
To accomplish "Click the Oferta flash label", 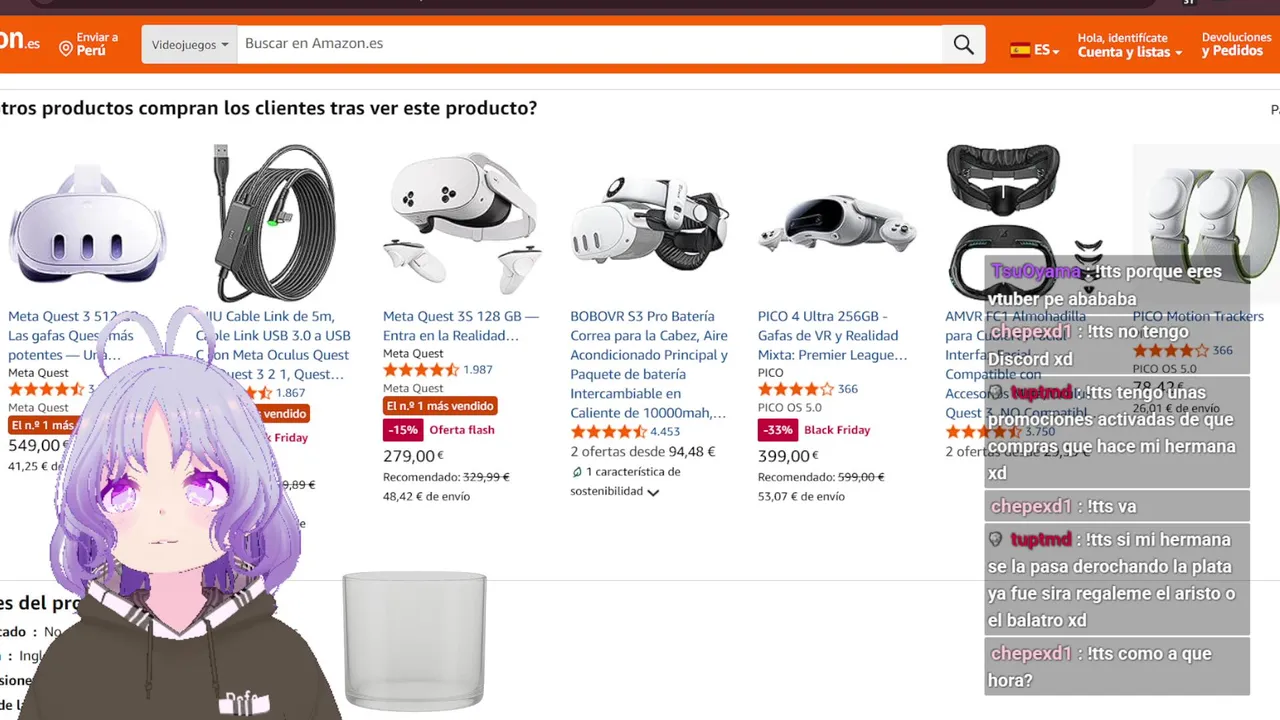I will pos(461,430).
